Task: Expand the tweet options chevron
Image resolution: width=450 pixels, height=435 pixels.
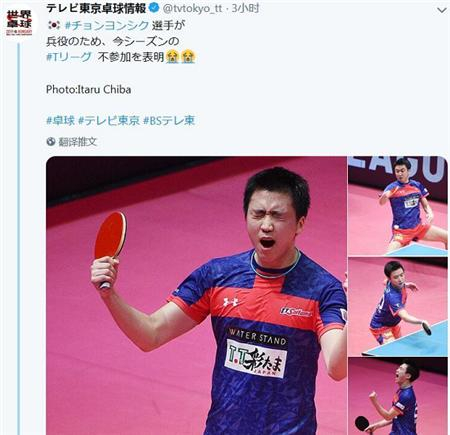Action: [x=442, y=10]
